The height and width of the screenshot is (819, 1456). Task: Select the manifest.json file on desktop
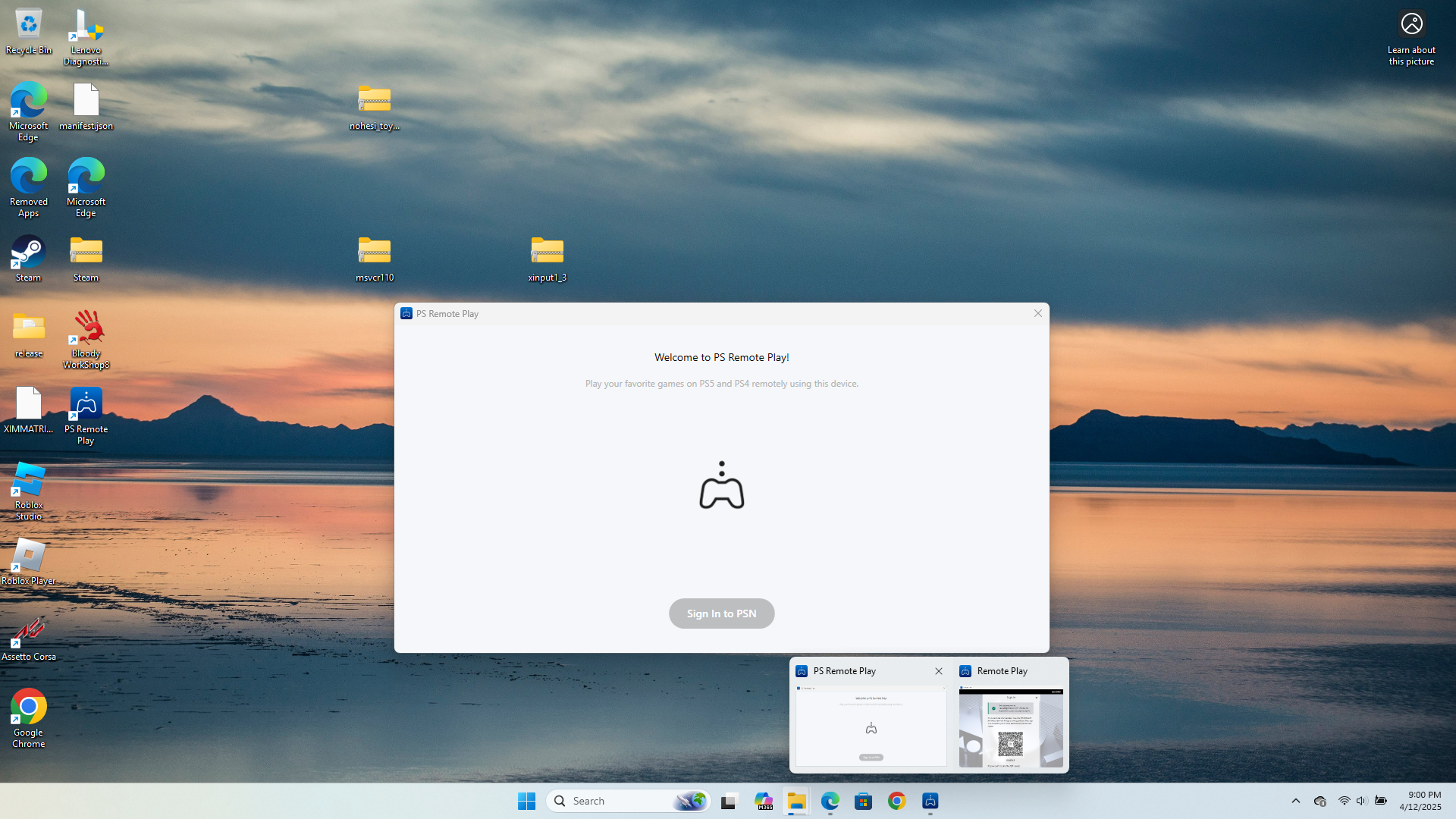click(86, 107)
